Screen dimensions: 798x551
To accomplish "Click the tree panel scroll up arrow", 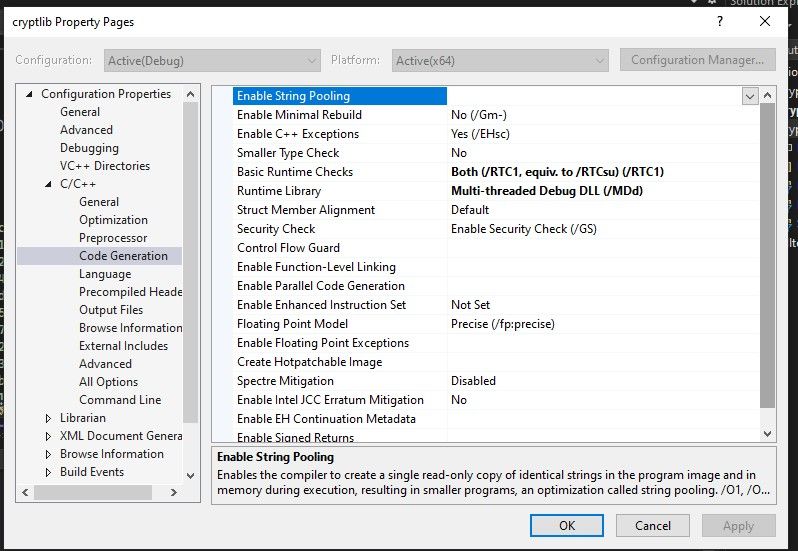I will click(x=190, y=94).
